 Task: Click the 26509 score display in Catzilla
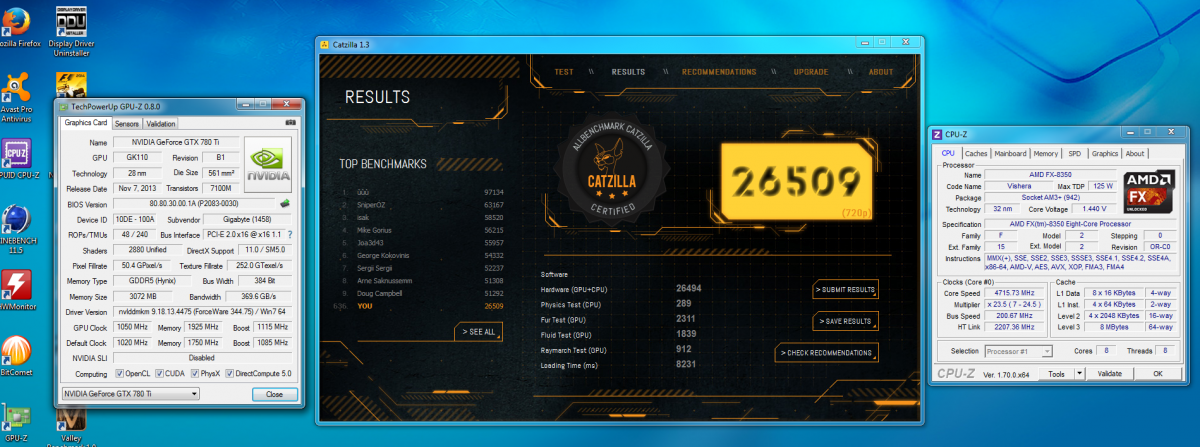(795, 181)
